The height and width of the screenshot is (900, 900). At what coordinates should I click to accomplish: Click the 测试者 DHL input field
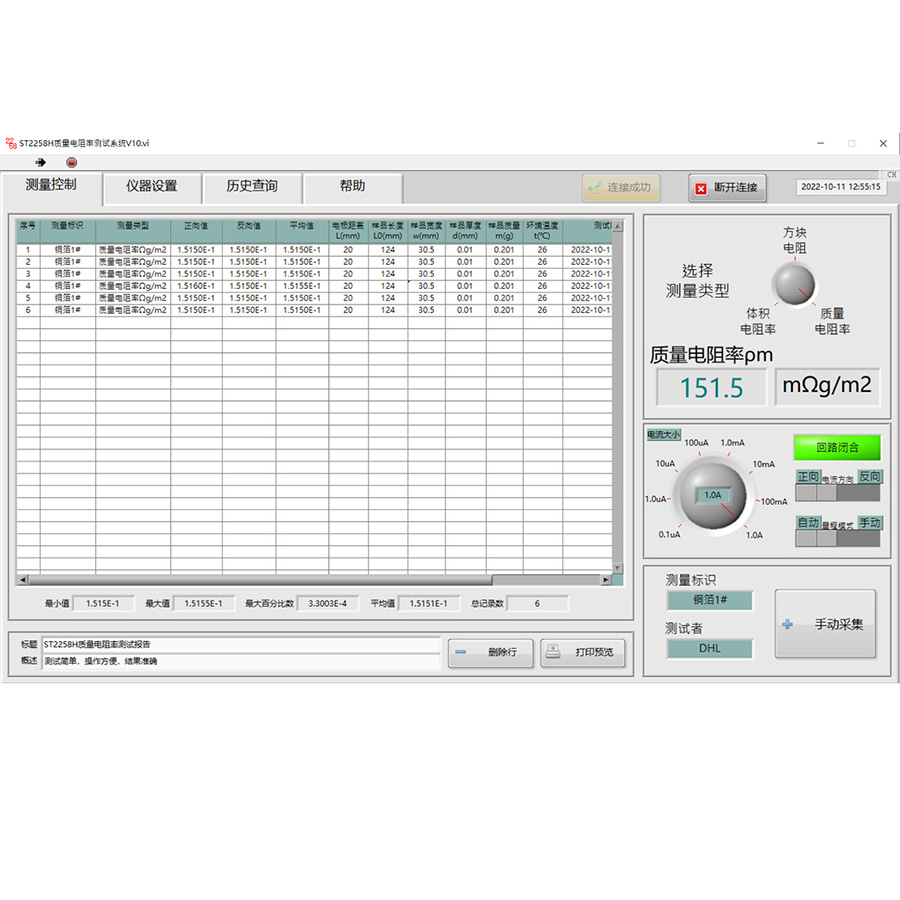709,648
